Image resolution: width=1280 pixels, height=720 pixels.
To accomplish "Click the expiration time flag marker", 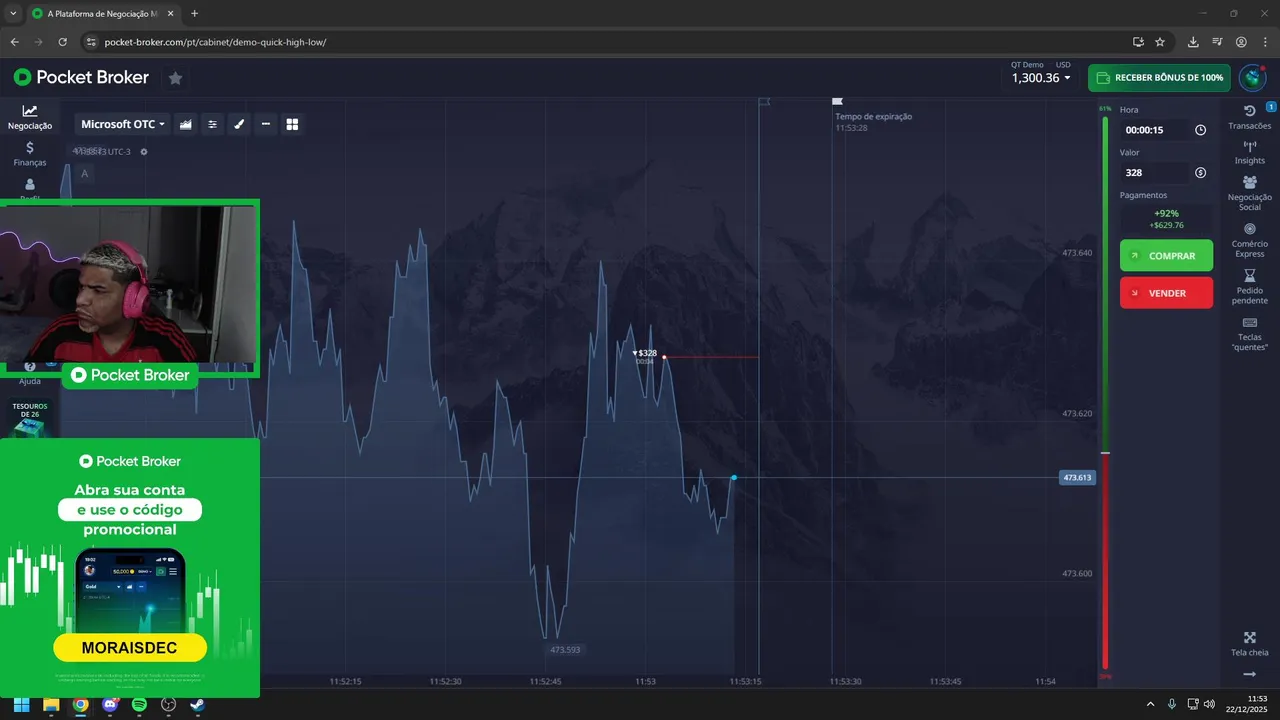I will [838, 101].
